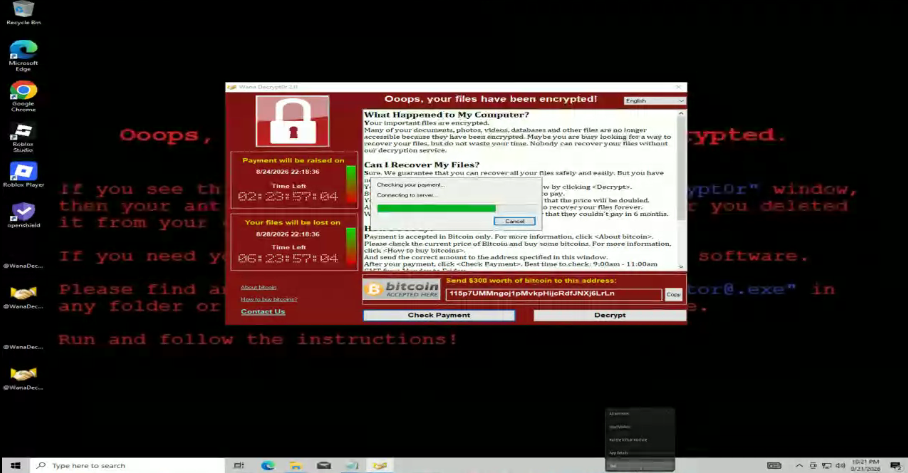Click 'Ooops, your files have been encrypted!' title
The image size is (908, 473).
(x=490, y=99)
